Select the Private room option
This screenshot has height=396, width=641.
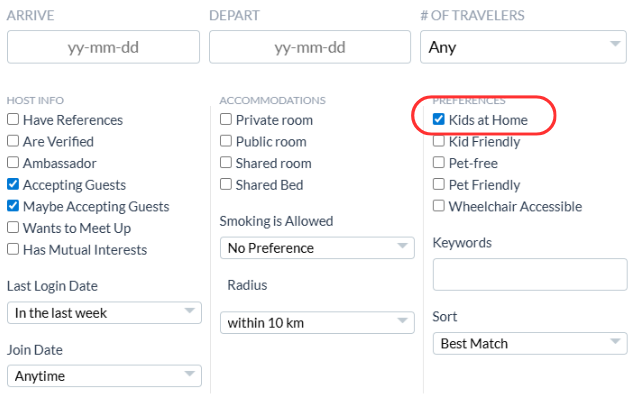click(226, 119)
